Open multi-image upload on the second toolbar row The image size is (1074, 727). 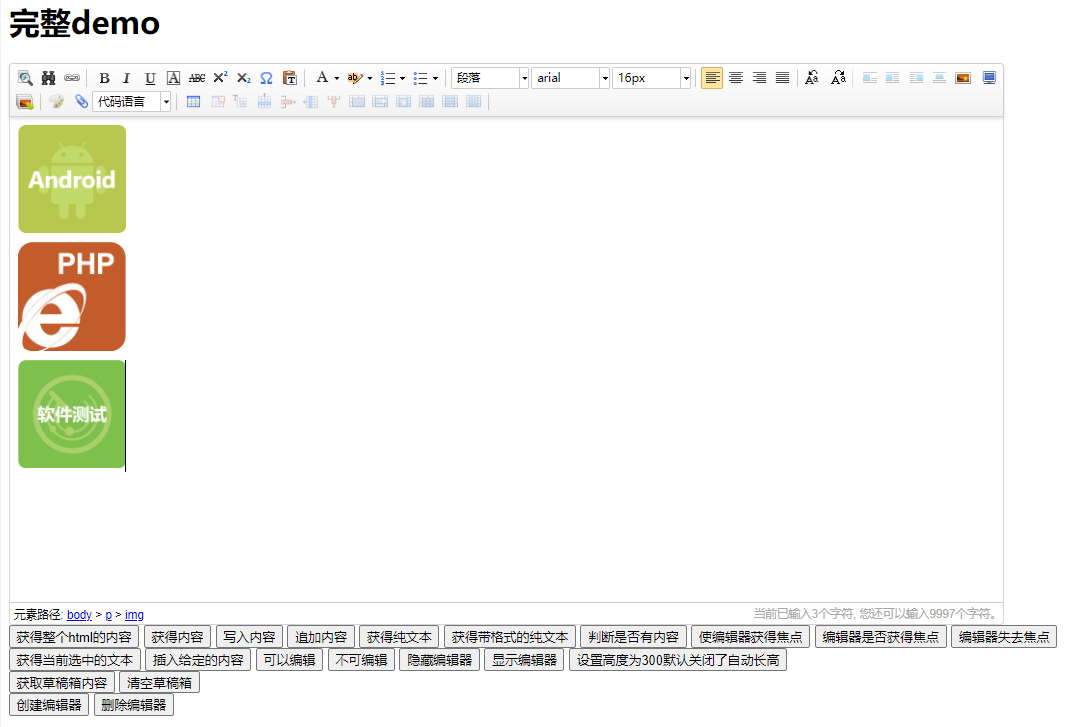(25, 102)
